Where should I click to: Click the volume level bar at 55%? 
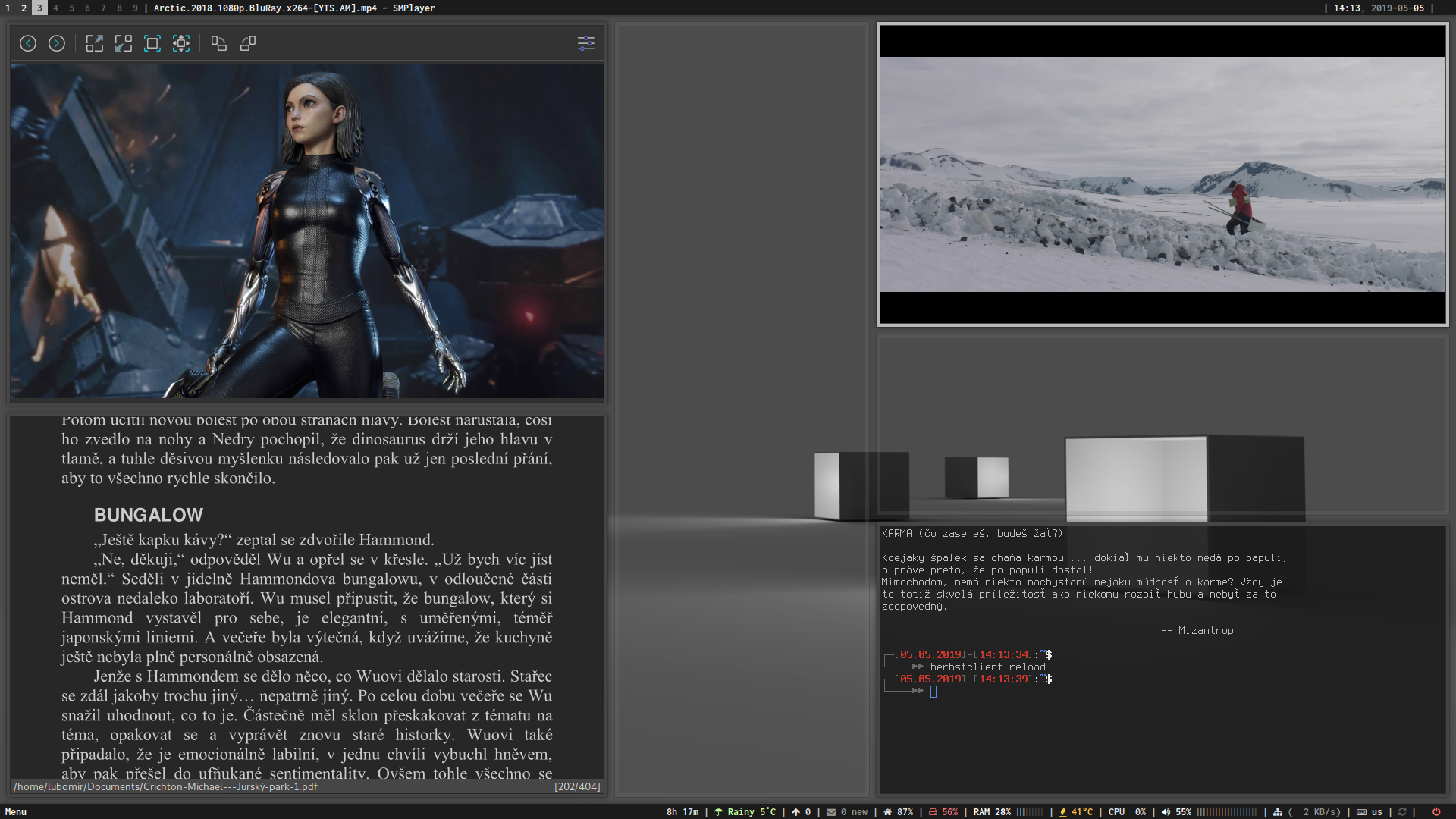pos(1226,811)
